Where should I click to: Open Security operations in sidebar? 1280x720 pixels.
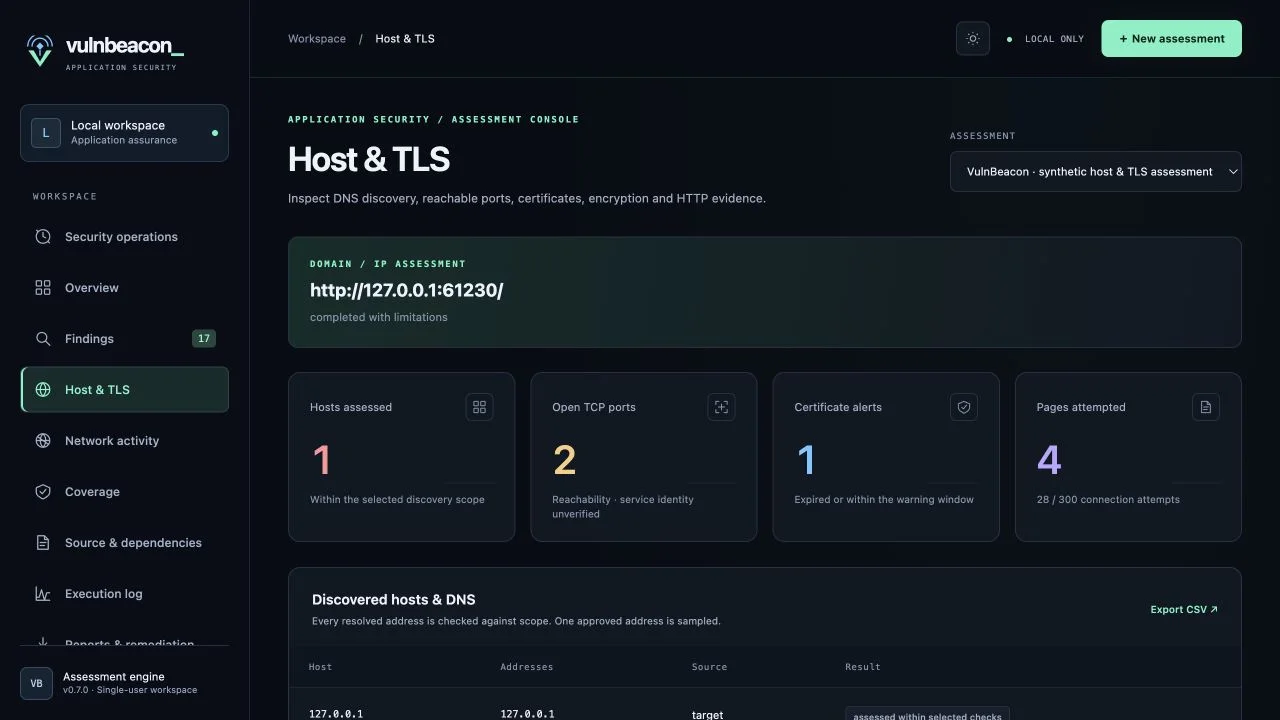pyautogui.click(x=124, y=237)
